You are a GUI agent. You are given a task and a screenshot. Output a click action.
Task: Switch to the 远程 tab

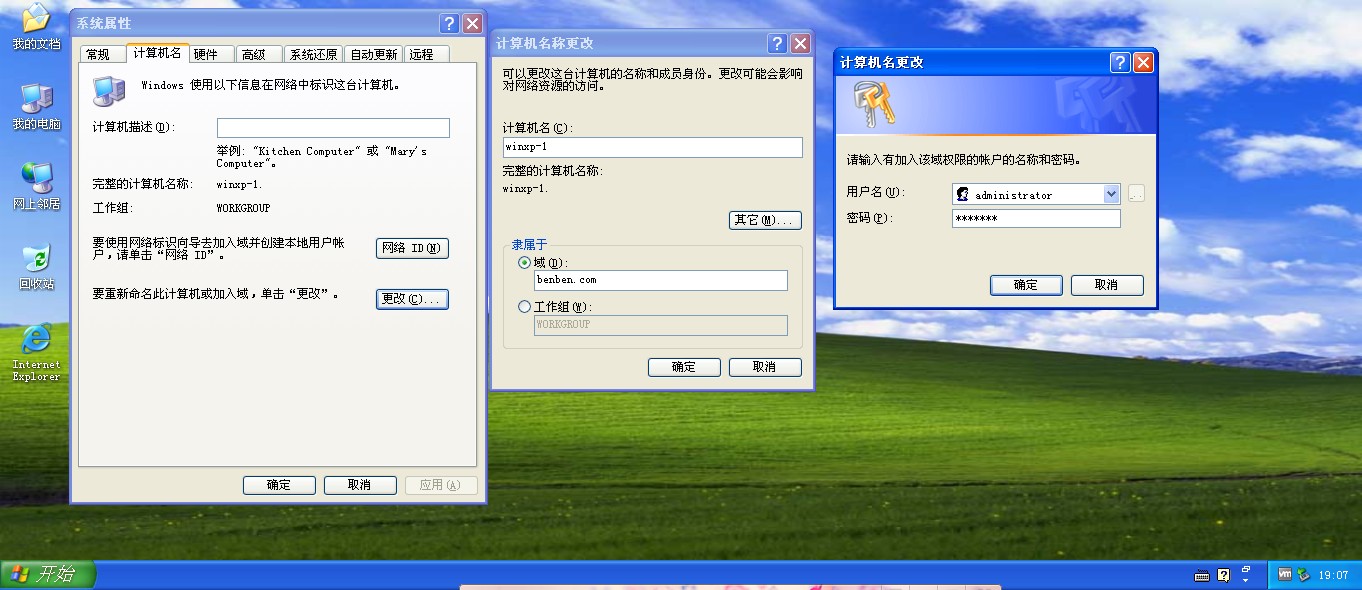click(427, 54)
